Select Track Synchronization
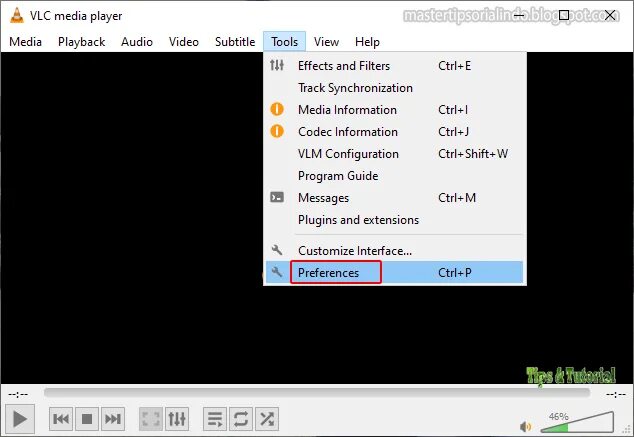 tap(395, 88)
